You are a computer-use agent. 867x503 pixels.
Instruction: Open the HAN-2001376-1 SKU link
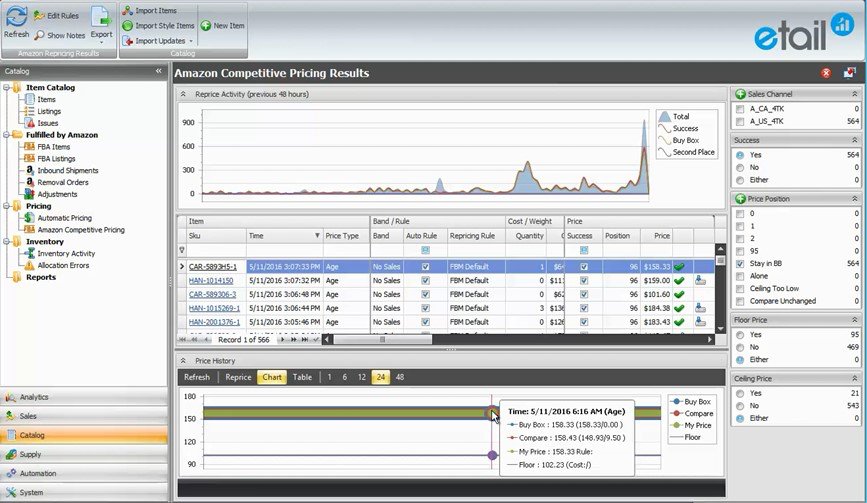(x=215, y=322)
